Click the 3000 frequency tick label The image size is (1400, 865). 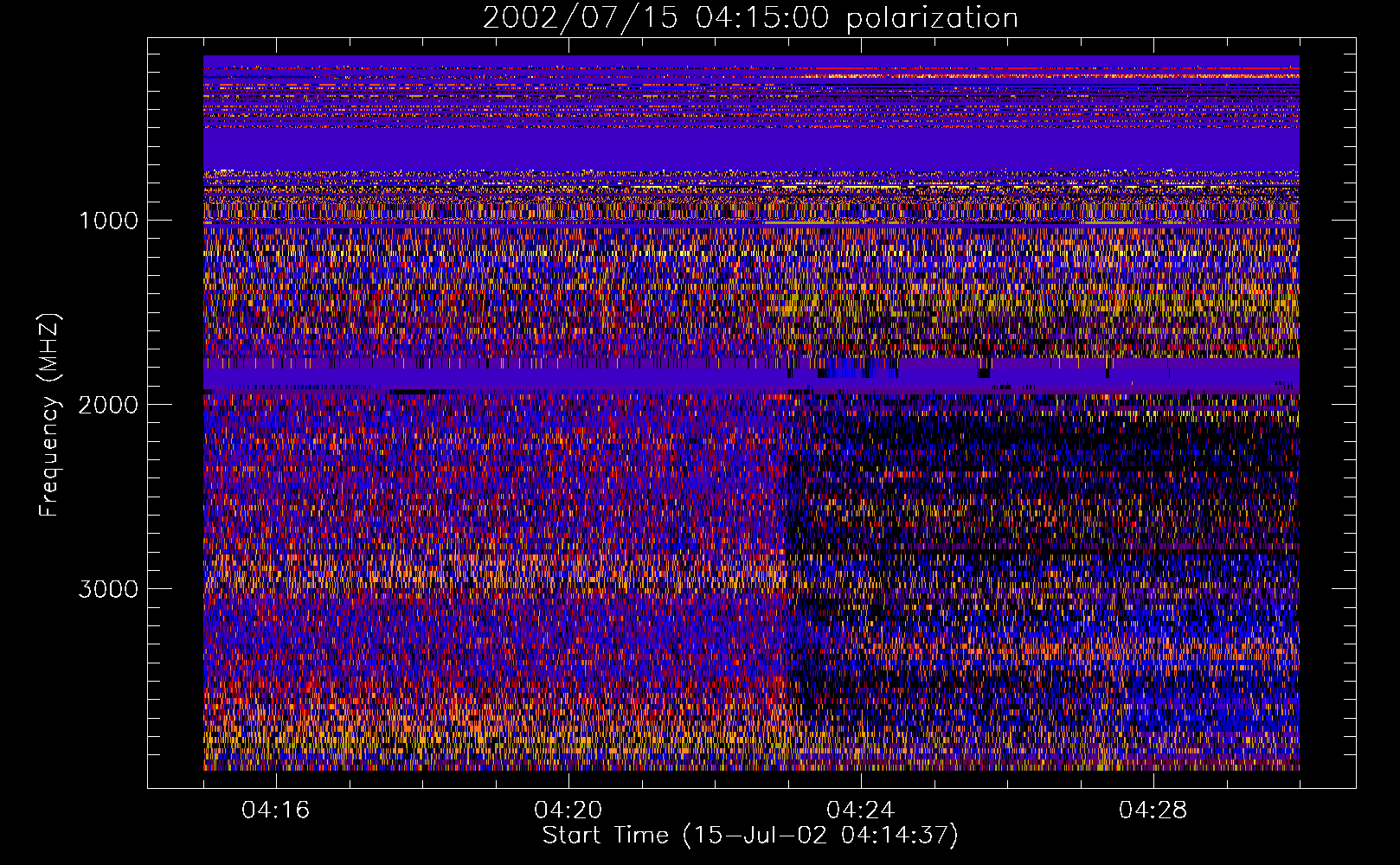coord(108,589)
